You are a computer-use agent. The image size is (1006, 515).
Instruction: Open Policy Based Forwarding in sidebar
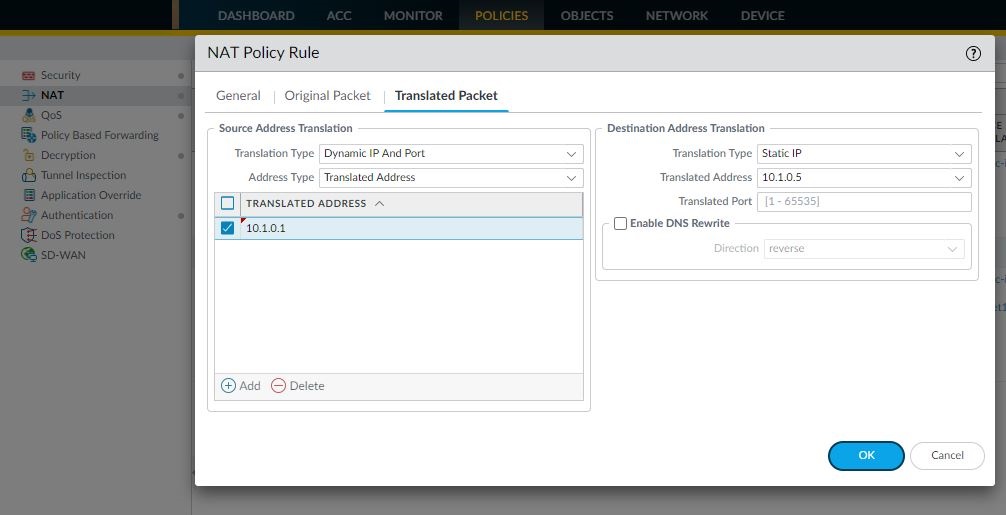[99, 135]
